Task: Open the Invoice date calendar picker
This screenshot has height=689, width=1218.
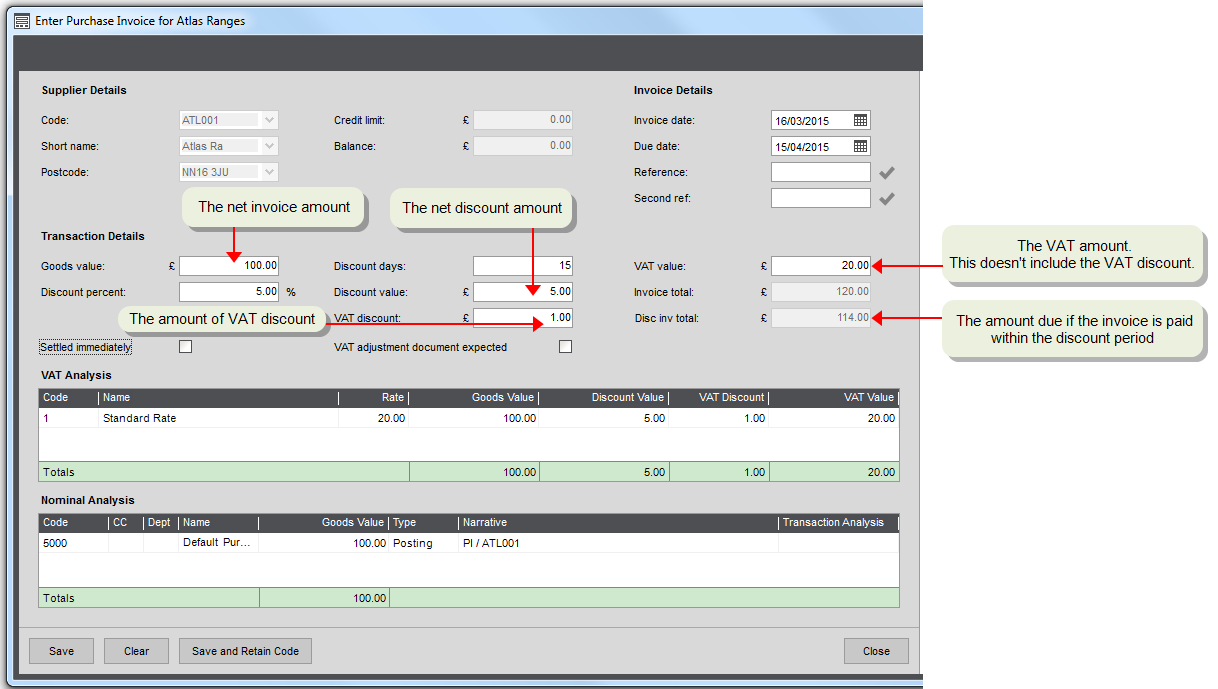Action: (x=860, y=120)
